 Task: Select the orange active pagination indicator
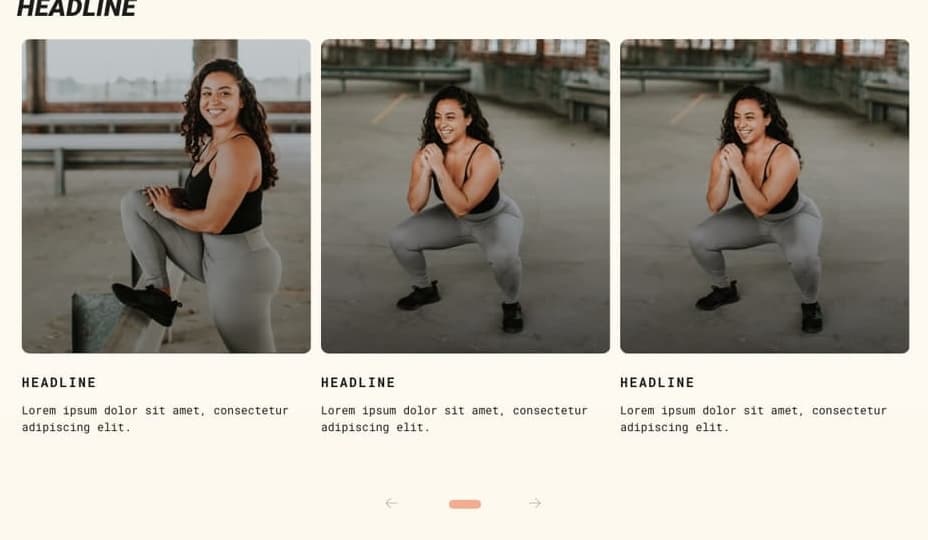(465, 504)
